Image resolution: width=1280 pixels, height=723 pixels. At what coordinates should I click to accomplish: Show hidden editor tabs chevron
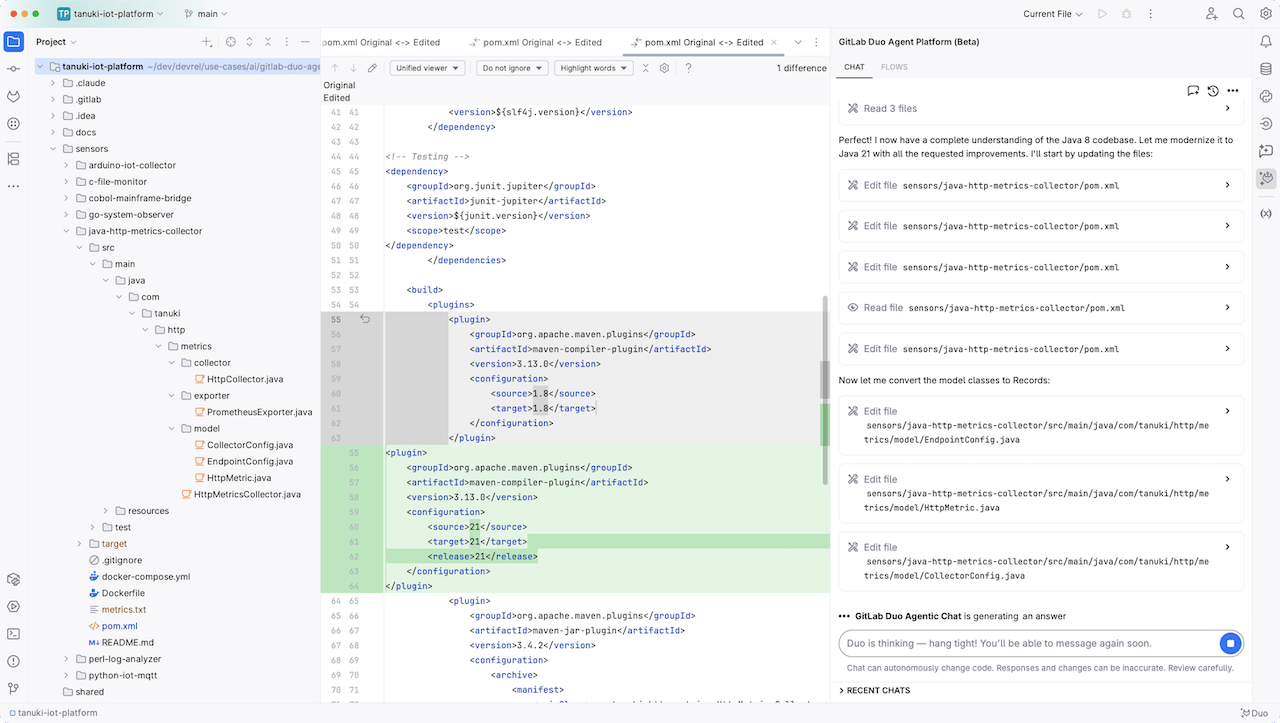point(798,42)
